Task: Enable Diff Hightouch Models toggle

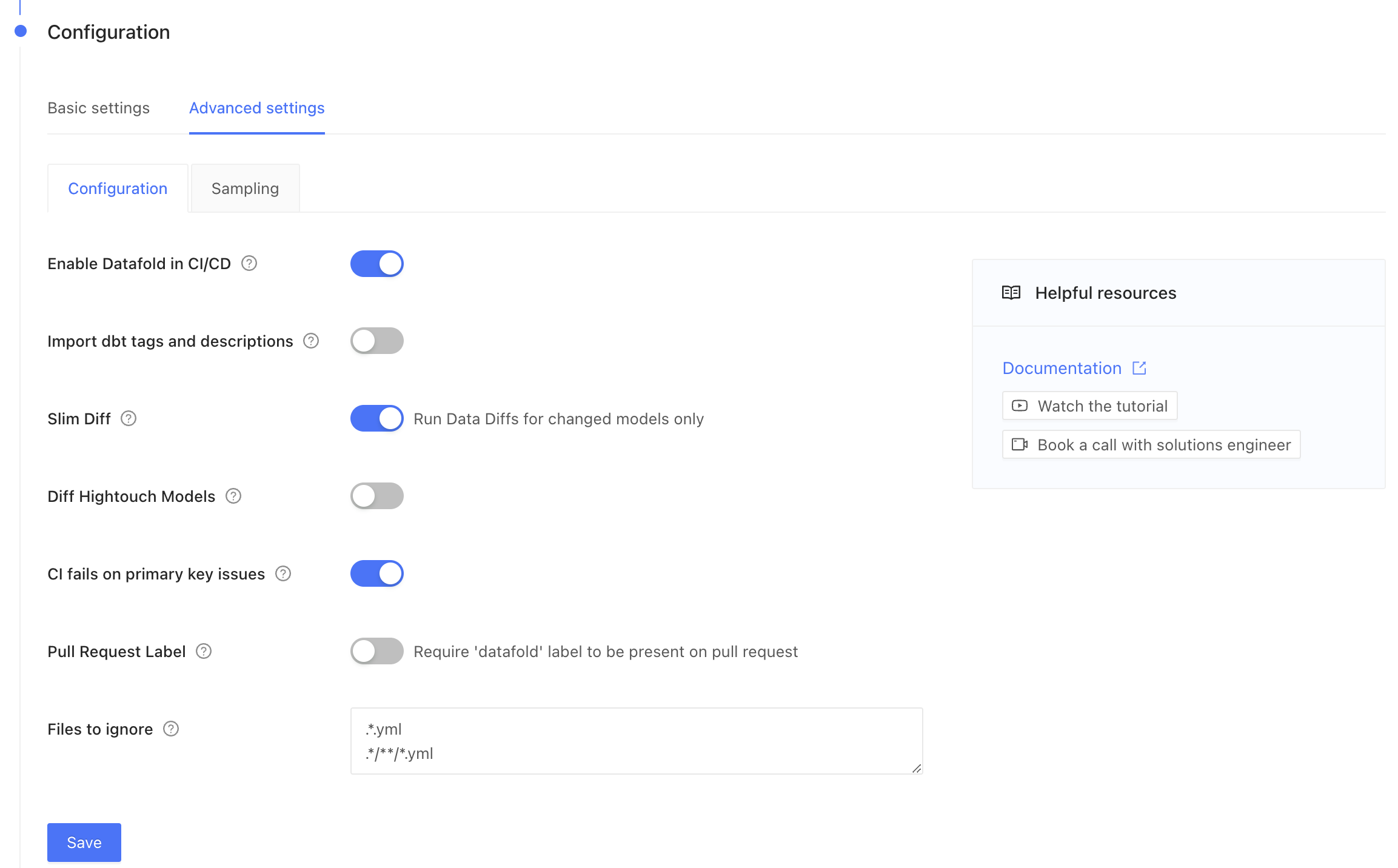Action: click(377, 496)
